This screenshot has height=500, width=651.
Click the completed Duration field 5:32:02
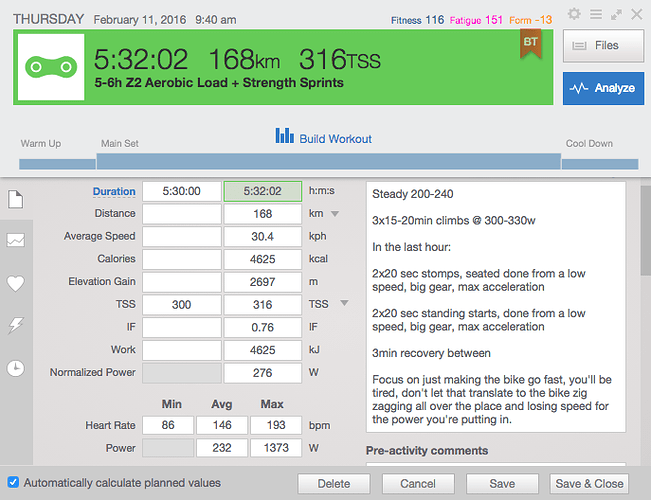click(x=262, y=191)
